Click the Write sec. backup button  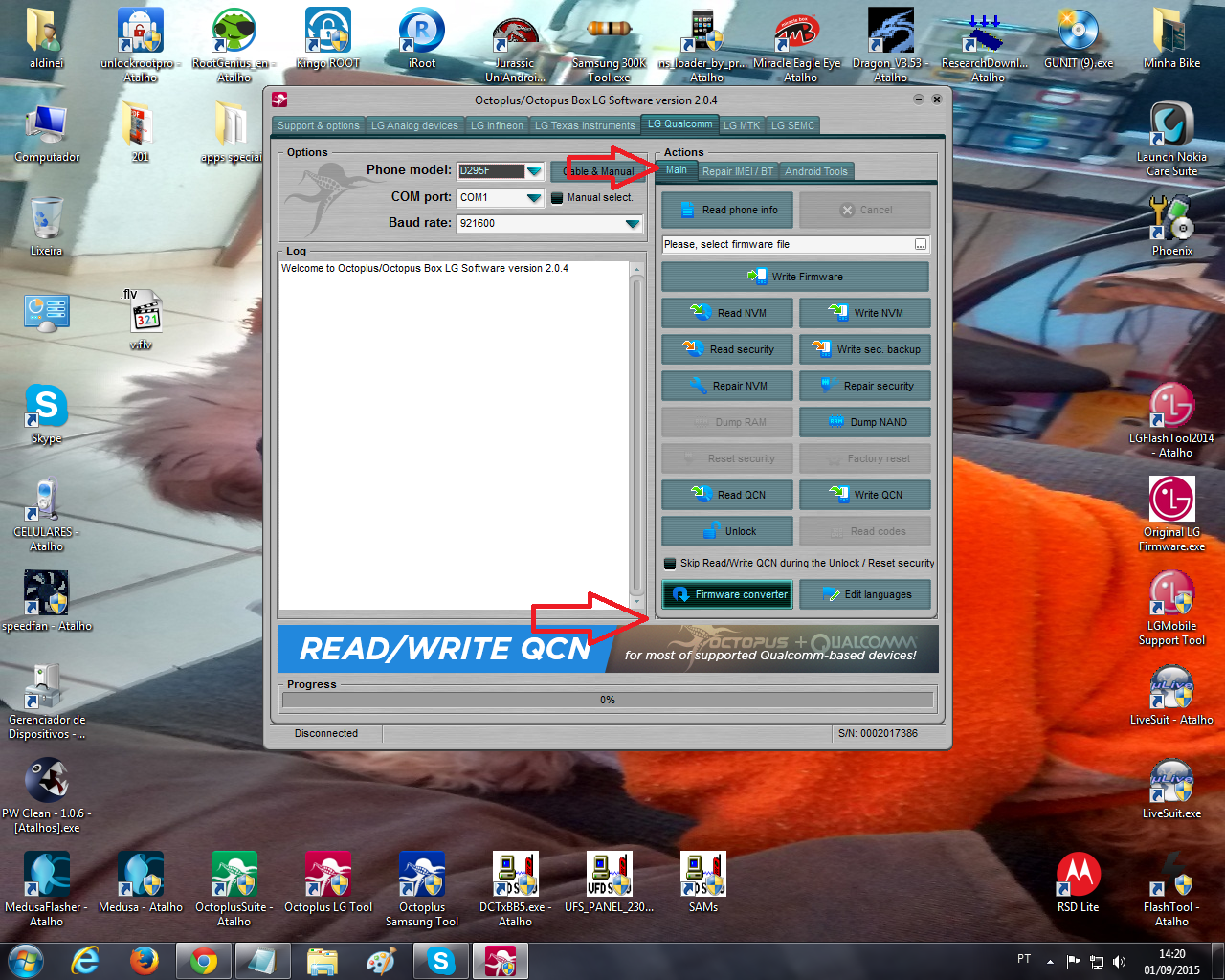(x=865, y=350)
